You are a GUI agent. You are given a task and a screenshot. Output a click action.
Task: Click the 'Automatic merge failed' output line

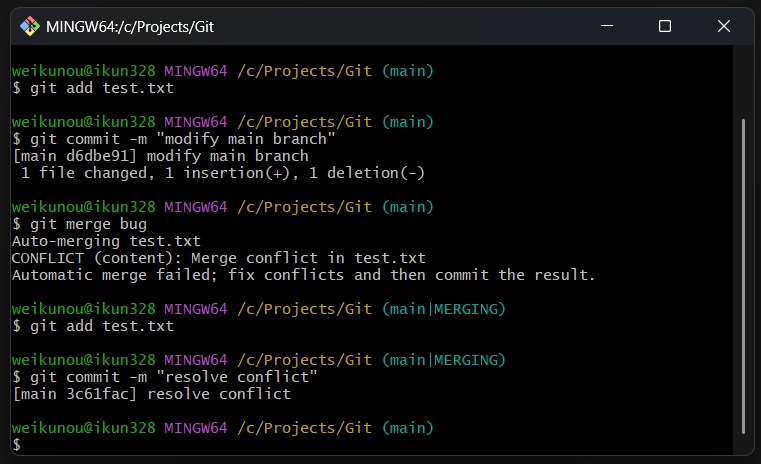point(303,275)
